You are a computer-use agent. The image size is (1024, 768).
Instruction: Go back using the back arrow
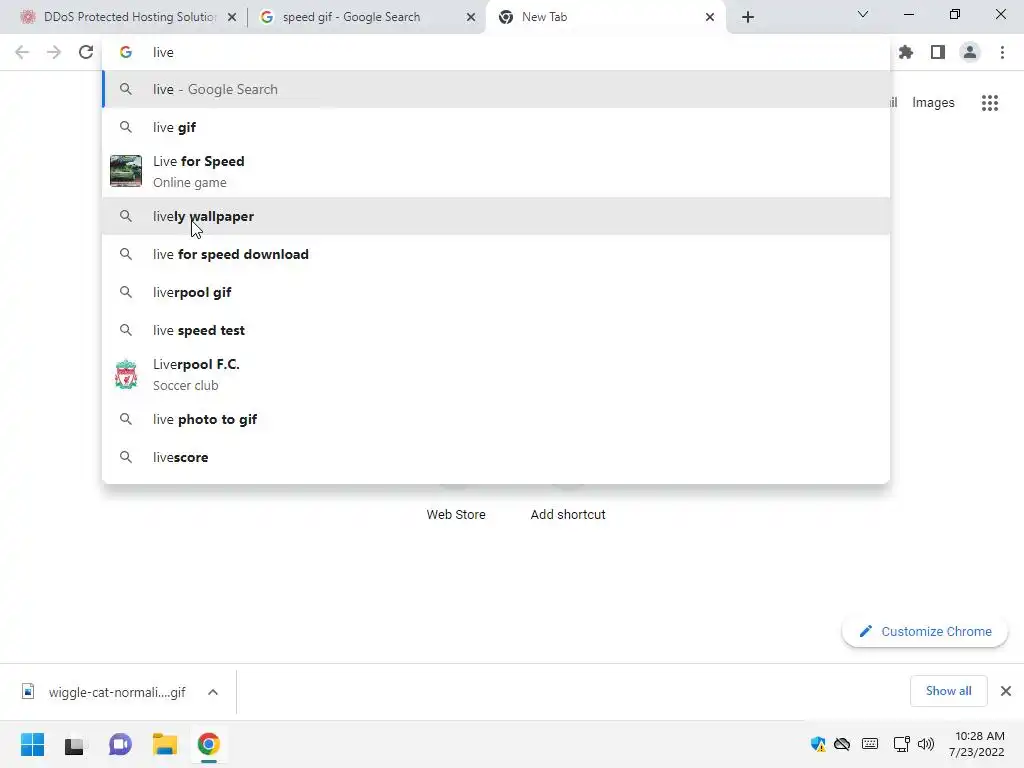pos(22,52)
